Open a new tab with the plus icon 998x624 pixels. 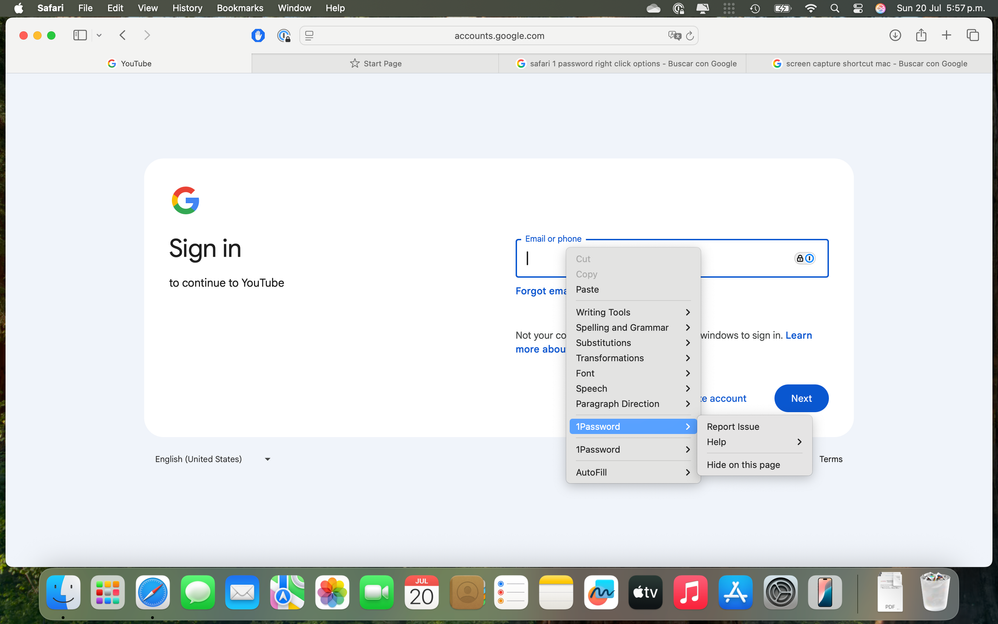pos(946,36)
